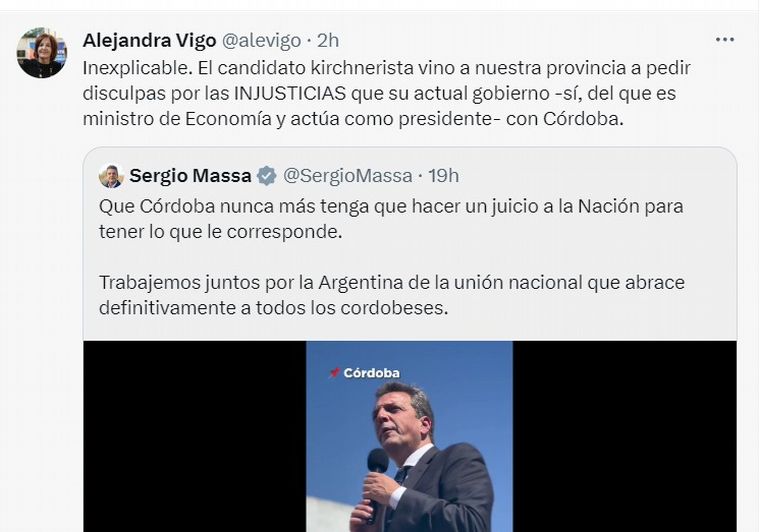Click the word INJUSTICIAS in the tweet

point(290,93)
